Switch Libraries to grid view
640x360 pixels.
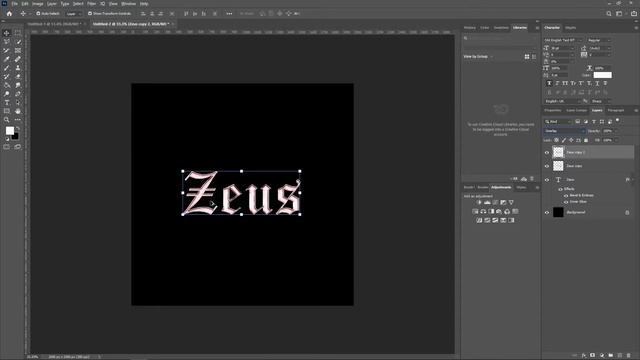[527, 57]
